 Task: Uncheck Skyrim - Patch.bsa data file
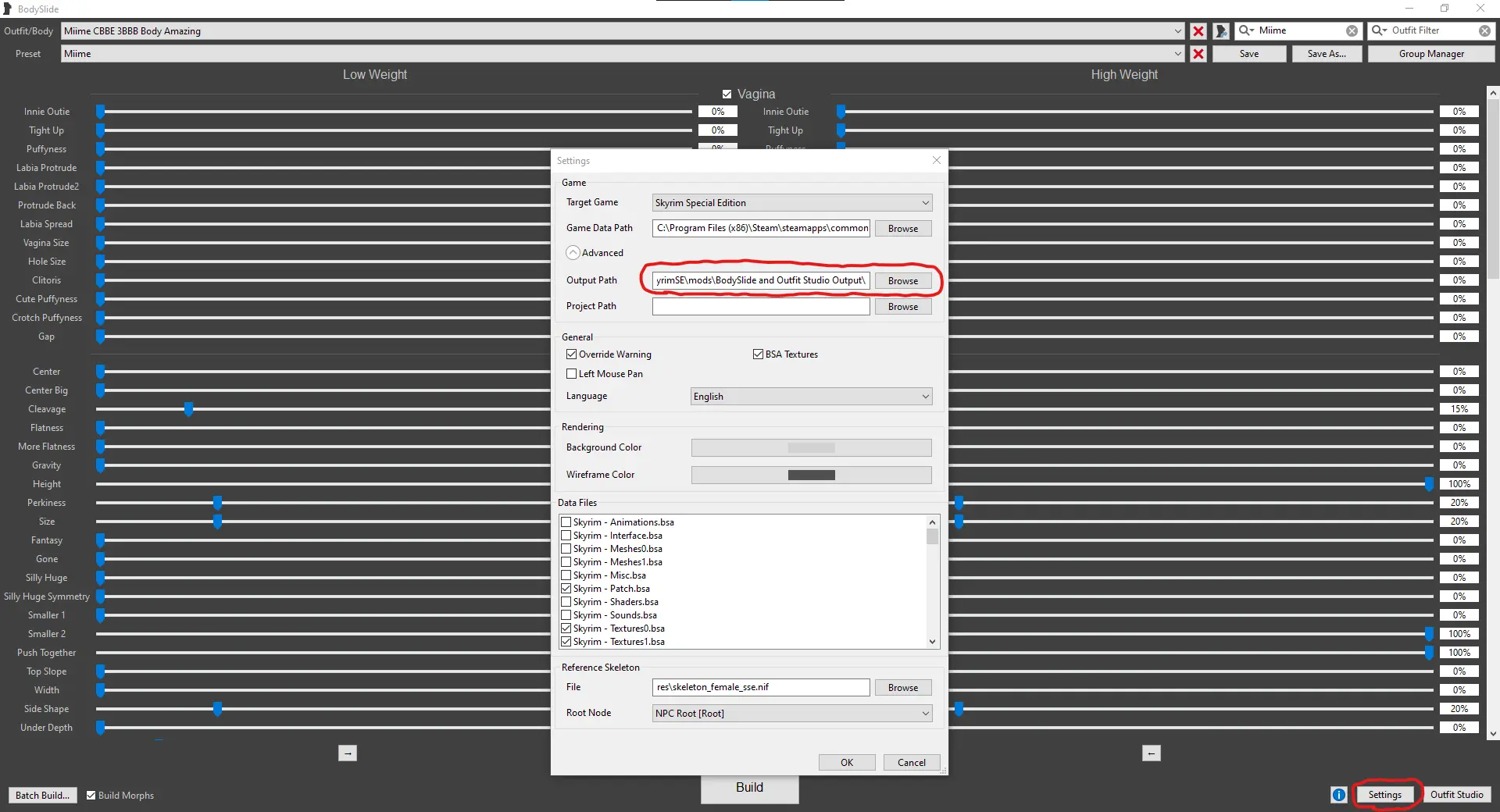[x=566, y=589]
